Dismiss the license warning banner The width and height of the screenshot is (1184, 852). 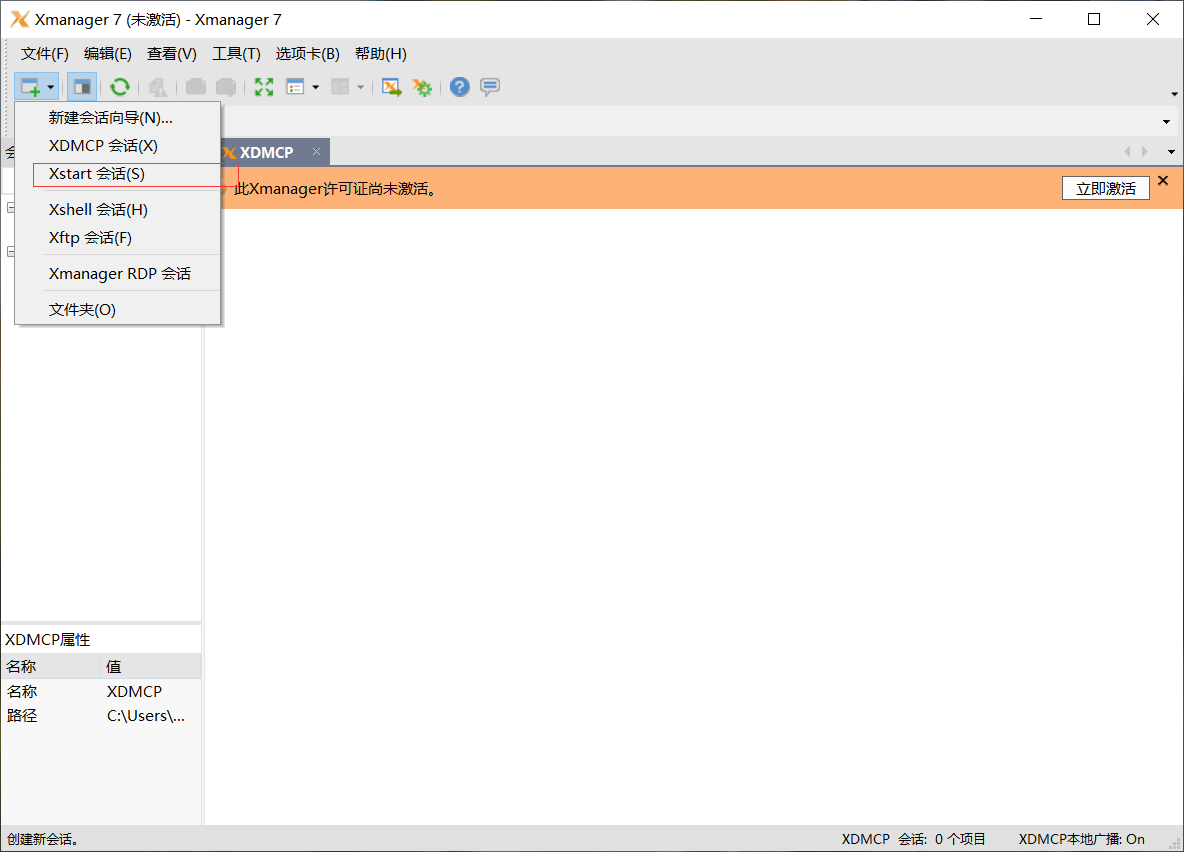coord(1163,181)
